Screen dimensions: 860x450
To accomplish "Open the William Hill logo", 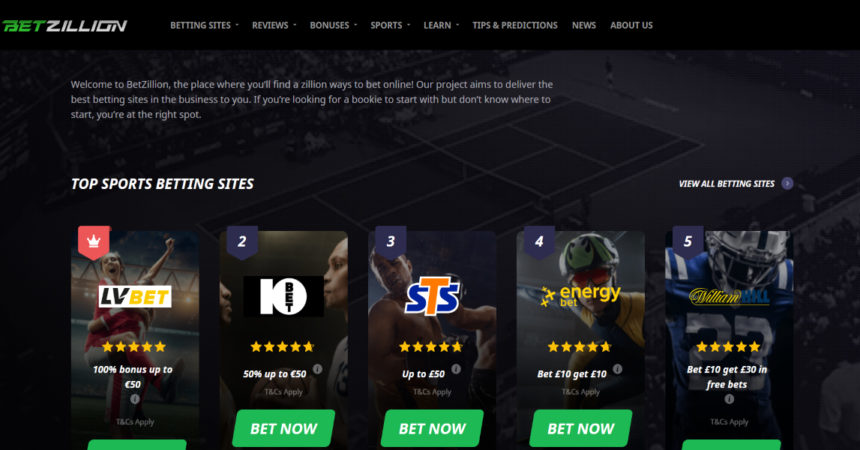I will (729, 296).
